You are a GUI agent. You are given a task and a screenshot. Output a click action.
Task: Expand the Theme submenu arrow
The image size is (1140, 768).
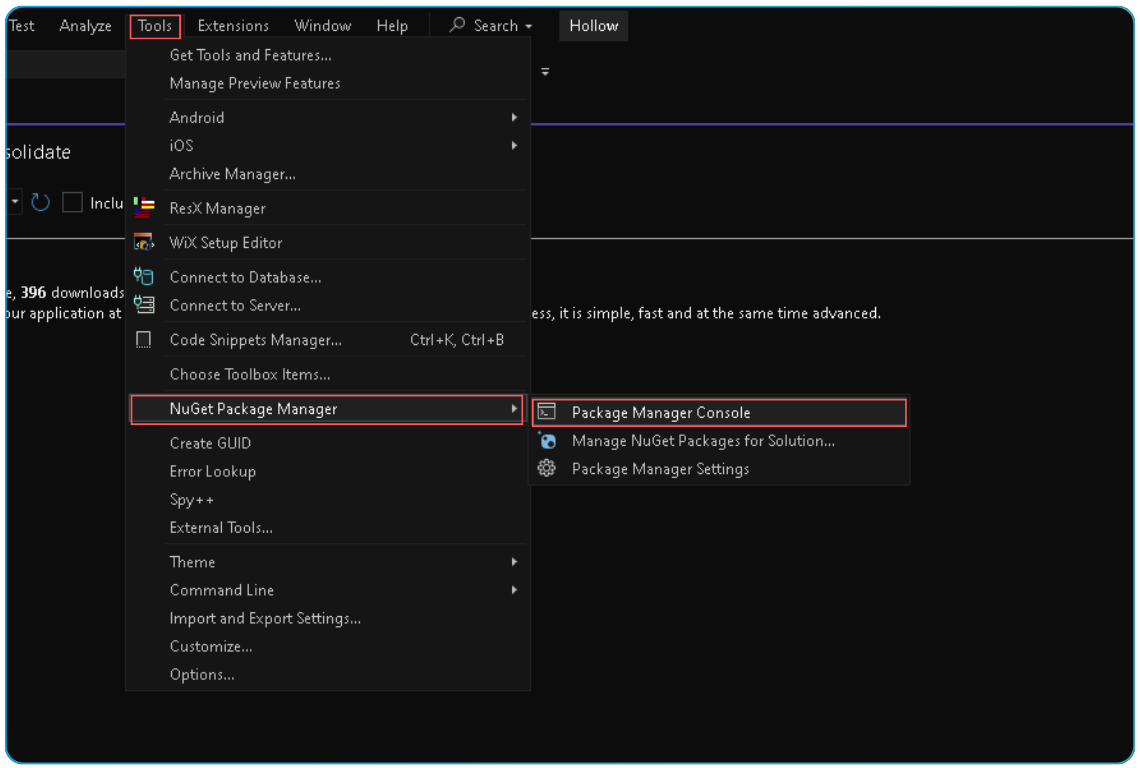514,562
